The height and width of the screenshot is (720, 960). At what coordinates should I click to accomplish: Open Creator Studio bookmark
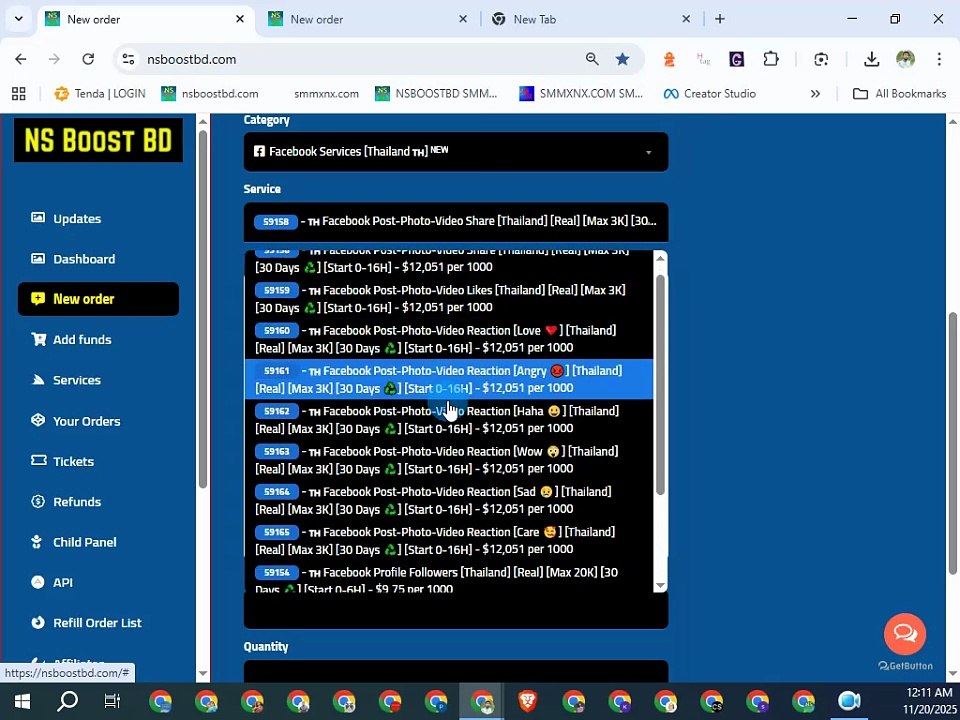pyautogui.click(x=710, y=94)
